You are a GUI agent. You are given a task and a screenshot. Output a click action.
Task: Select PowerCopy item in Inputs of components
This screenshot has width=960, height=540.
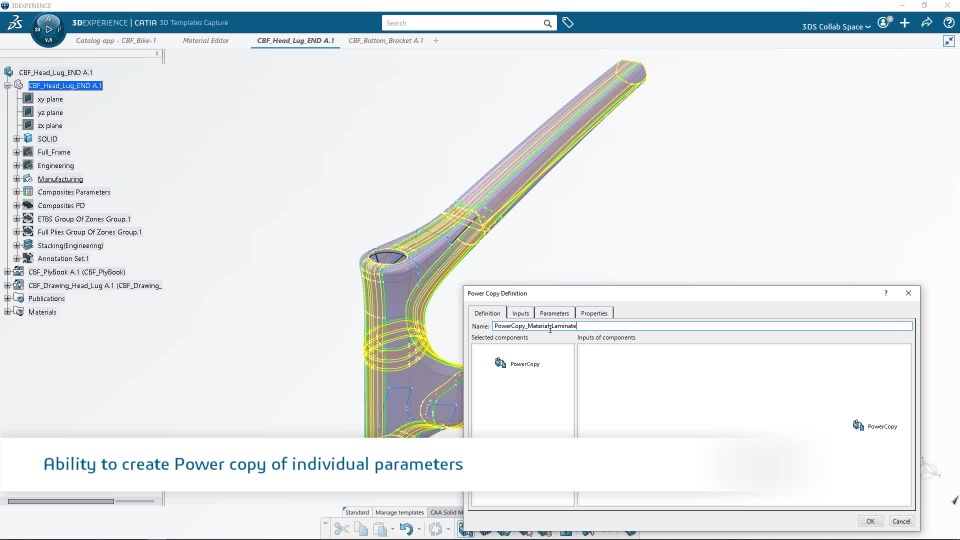coord(875,426)
